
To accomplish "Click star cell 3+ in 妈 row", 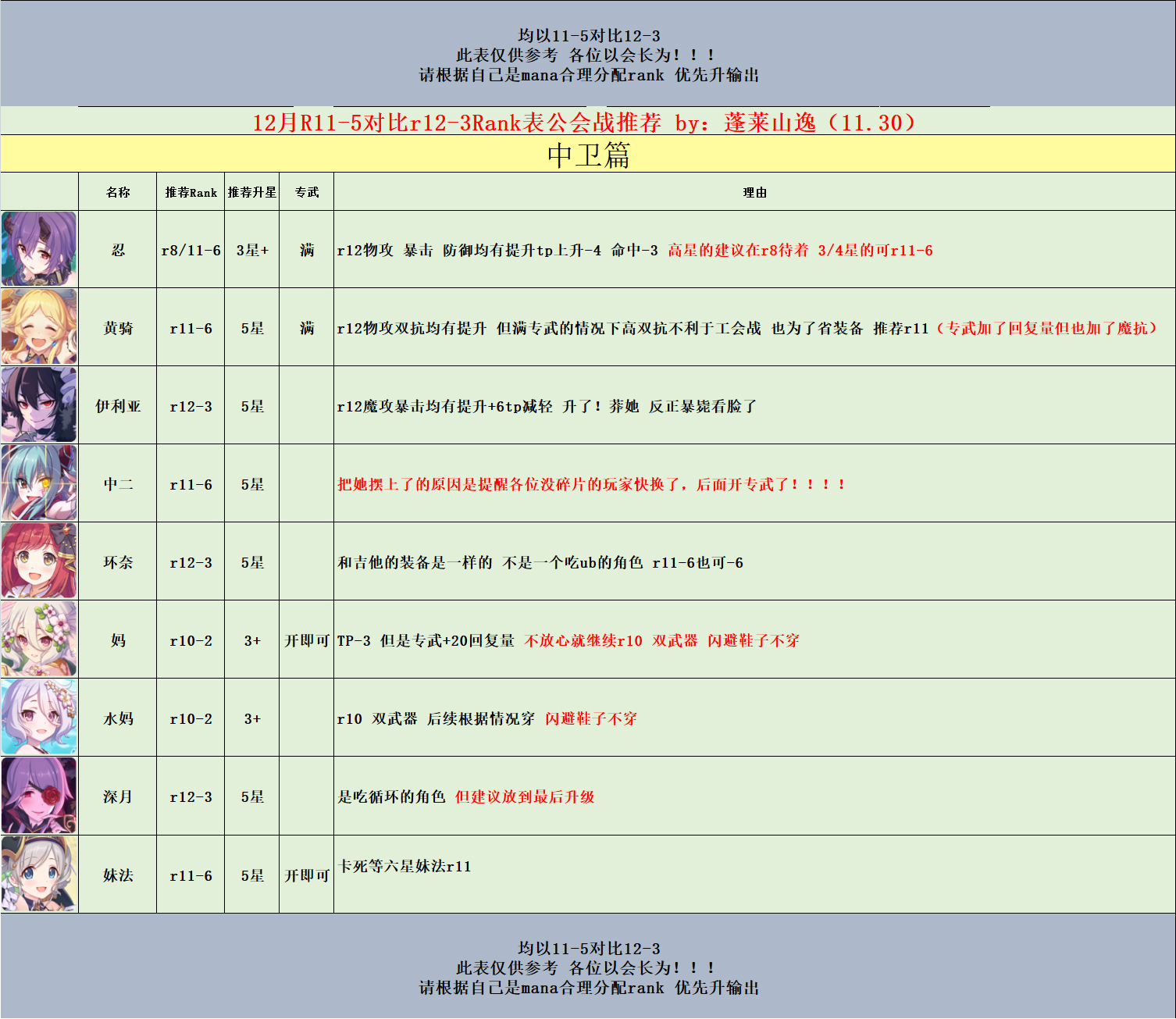I will tap(252, 640).
